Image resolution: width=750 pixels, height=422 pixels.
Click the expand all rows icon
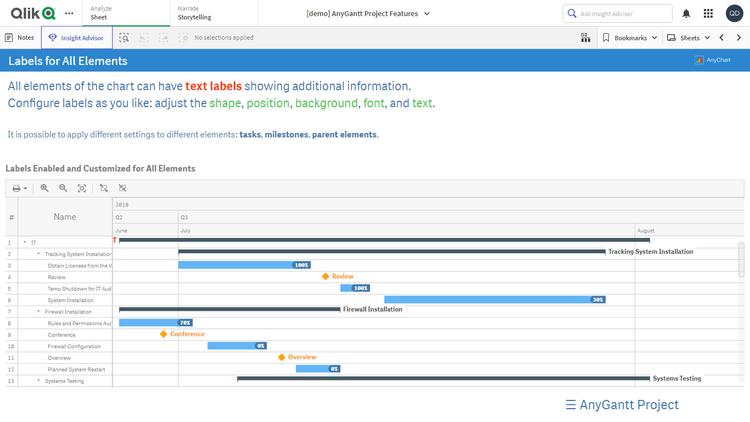[103, 188]
